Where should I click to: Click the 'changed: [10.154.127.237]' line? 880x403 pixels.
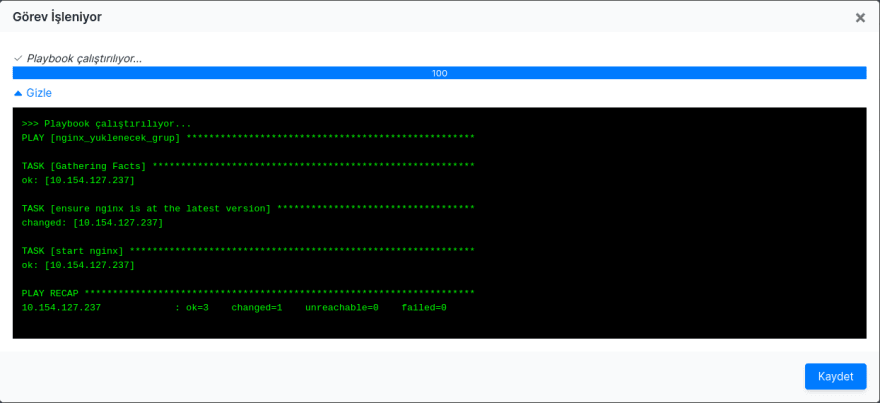pyautogui.click(x=93, y=223)
